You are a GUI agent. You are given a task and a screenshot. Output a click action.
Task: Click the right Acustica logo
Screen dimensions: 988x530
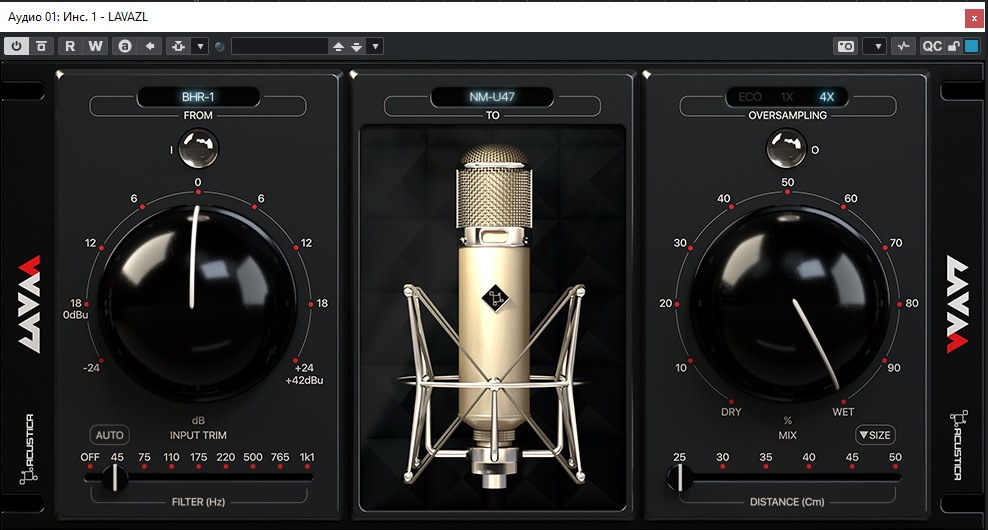click(958, 446)
